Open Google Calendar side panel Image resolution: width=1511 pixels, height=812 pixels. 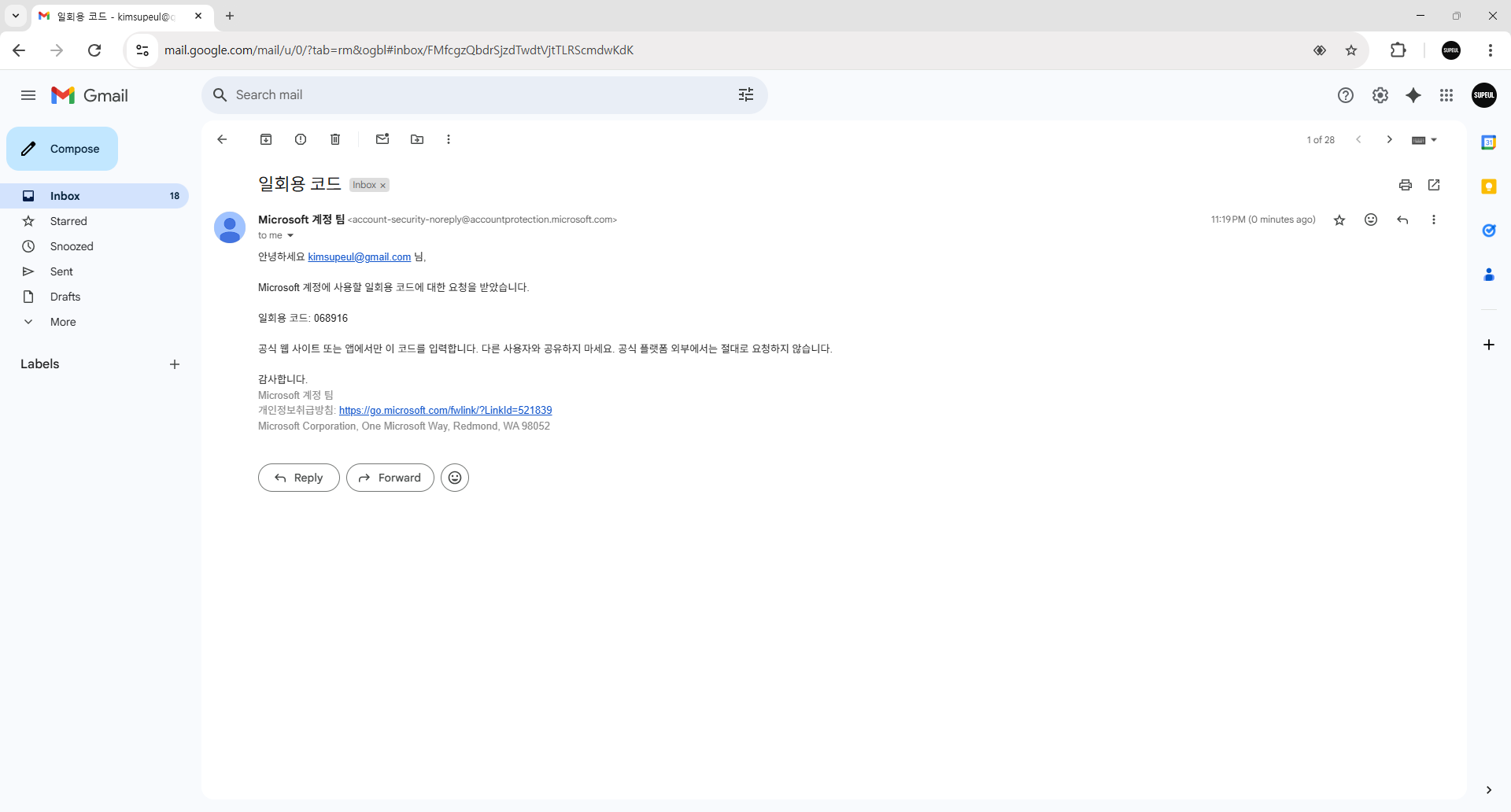click(1489, 142)
